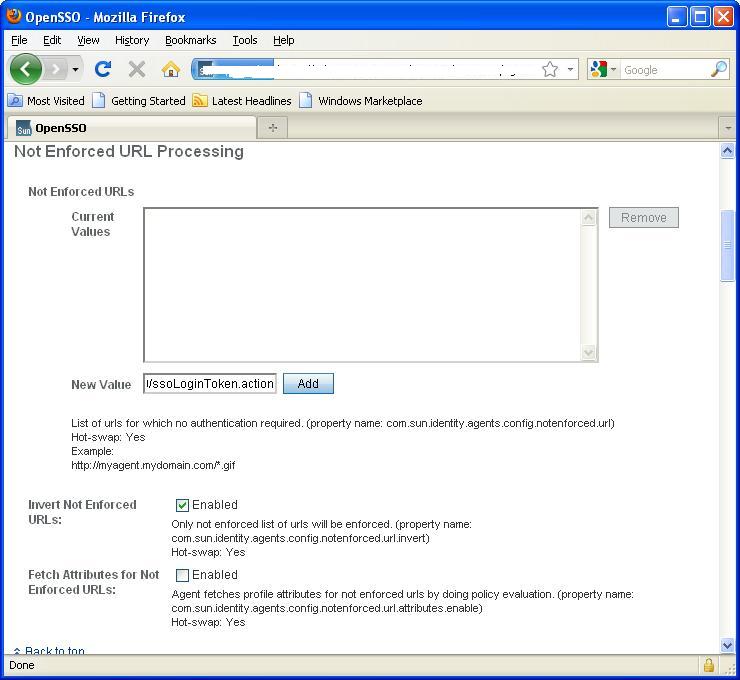Check Fetch Attributes for Not Enforced URLs checkbox
This screenshot has width=740, height=680.
click(x=182, y=575)
